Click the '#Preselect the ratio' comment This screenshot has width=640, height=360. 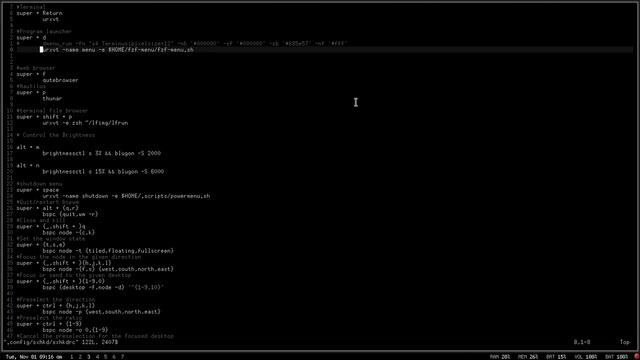(x=49, y=318)
